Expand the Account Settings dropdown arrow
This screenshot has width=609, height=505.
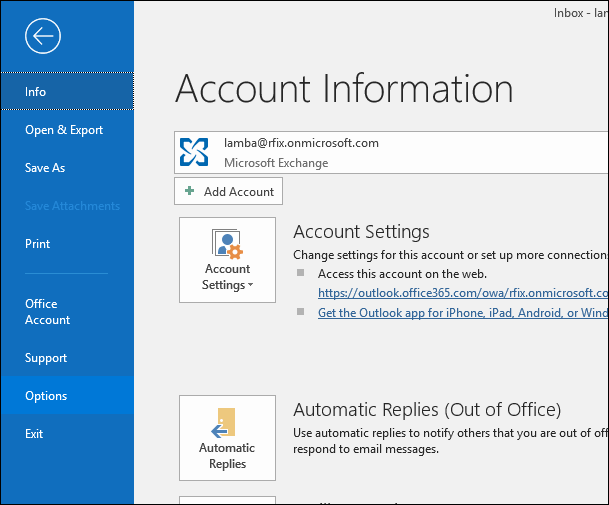tap(250, 286)
